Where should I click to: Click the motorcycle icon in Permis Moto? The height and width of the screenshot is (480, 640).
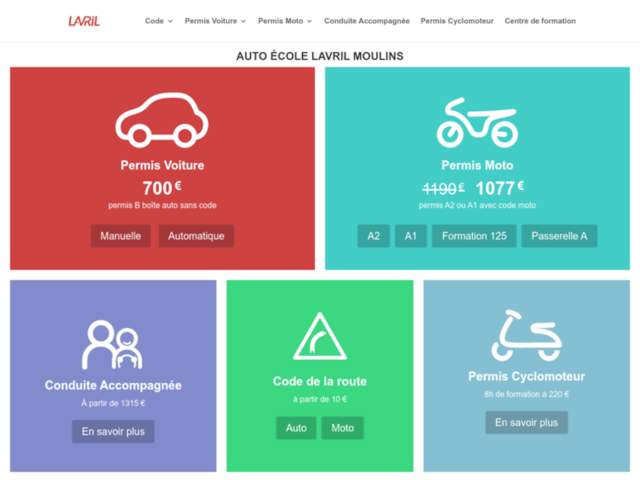pos(477,122)
